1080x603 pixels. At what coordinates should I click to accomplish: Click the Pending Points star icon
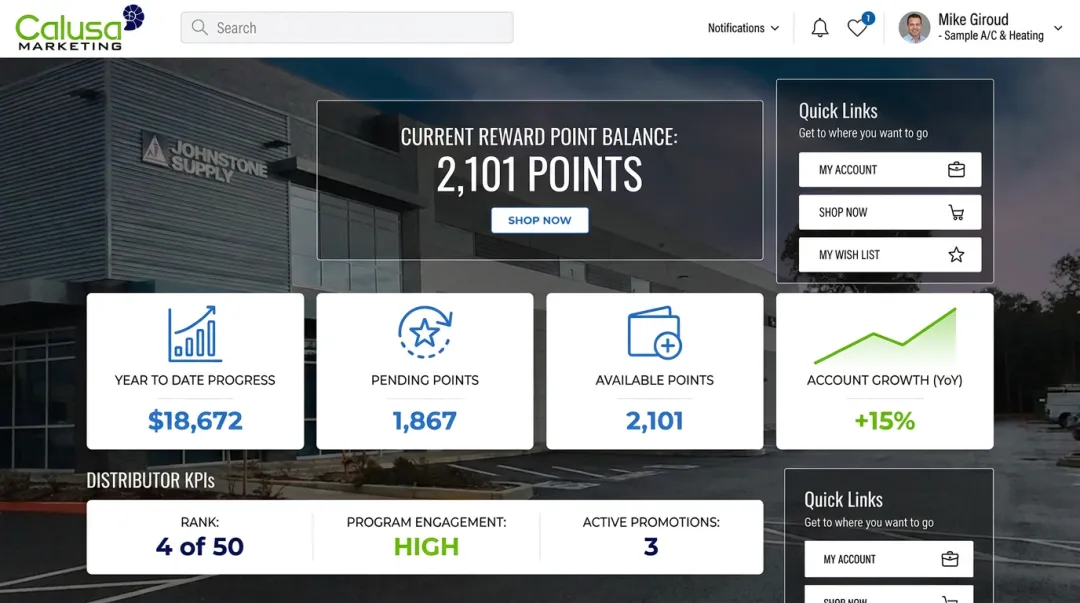(425, 332)
